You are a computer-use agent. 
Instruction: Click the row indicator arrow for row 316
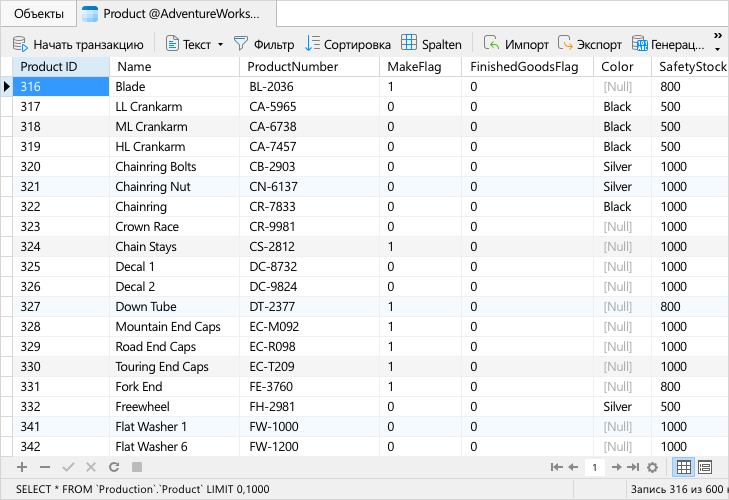point(7,87)
